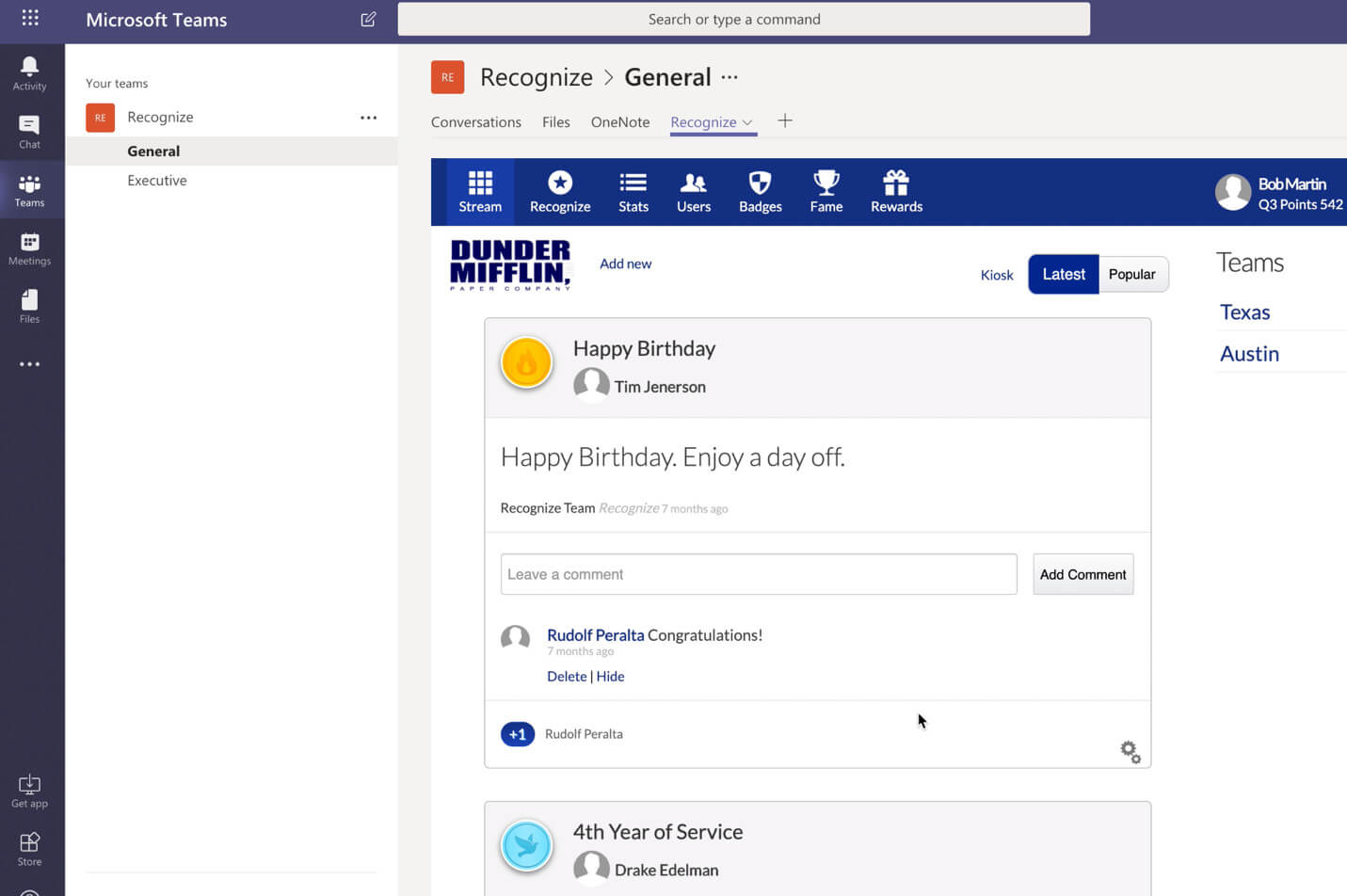Switch stream to Latest

pyautogui.click(x=1064, y=274)
